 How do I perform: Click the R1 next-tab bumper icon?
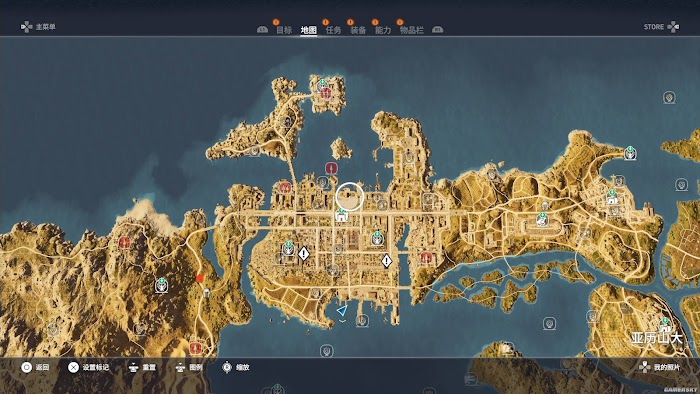click(x=437, y=30)
